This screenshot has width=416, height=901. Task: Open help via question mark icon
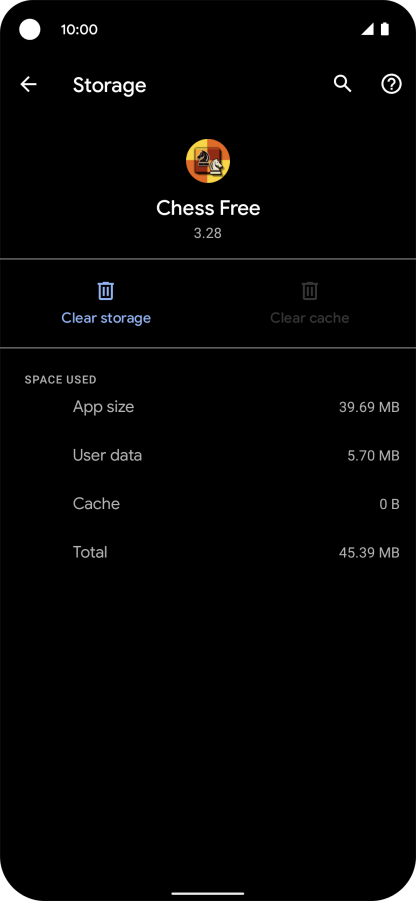click(x=391, y=85)
